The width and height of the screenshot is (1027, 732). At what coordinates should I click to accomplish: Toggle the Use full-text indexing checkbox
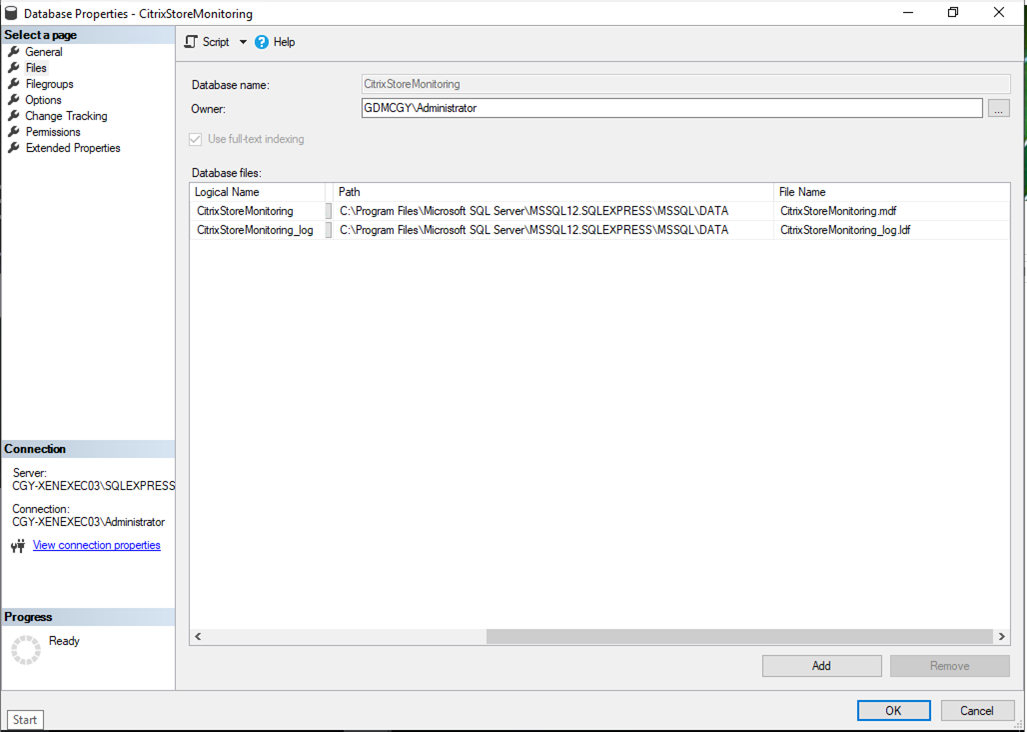(195, 139)
